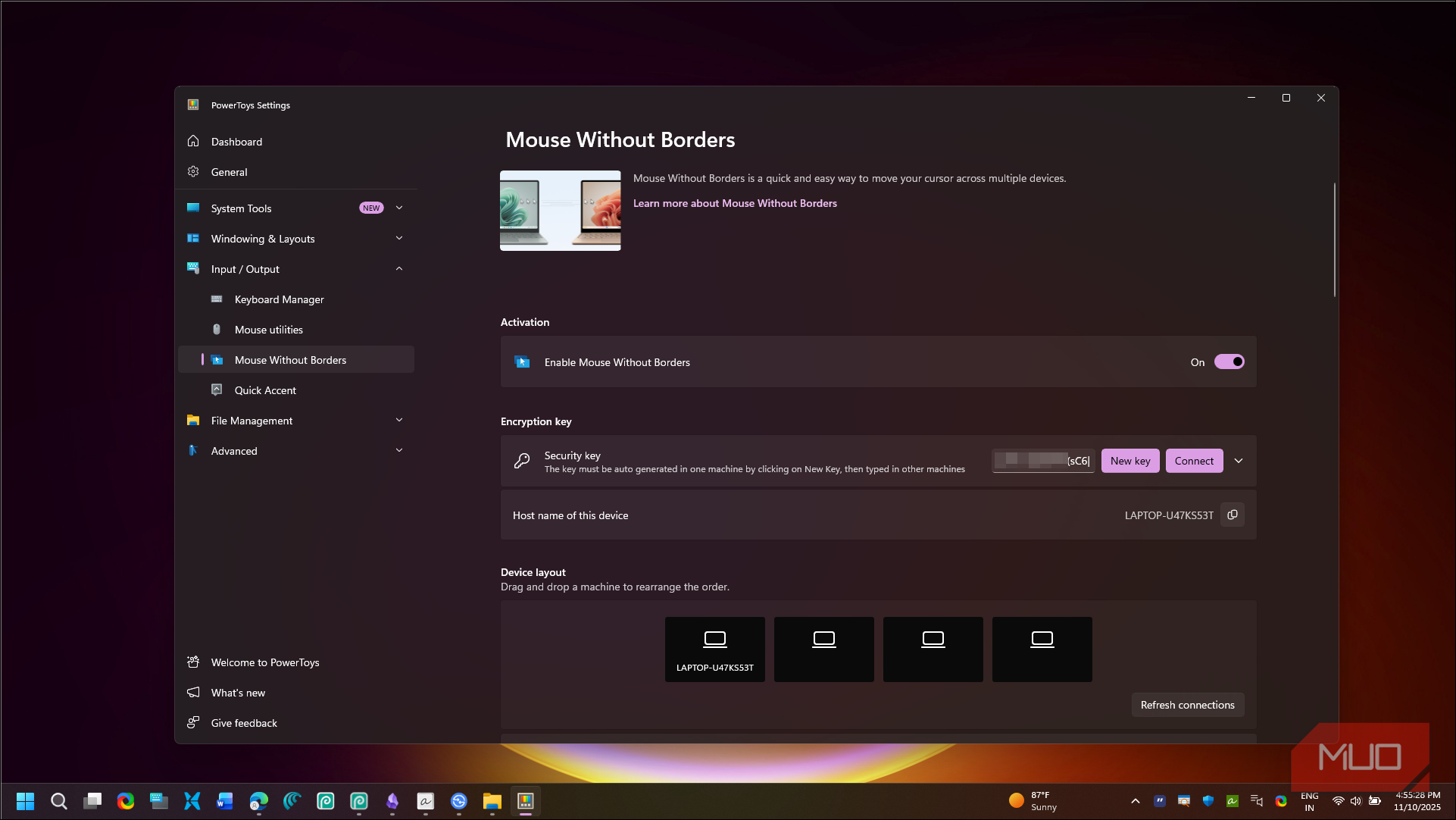1456x820 pixels.
Task: Expand the Advanced section
Action: (399, 451)
